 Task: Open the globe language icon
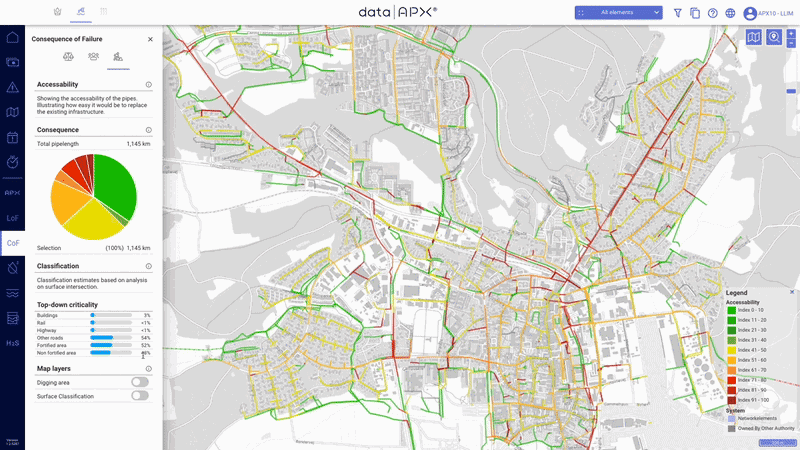tap(730, 13)
